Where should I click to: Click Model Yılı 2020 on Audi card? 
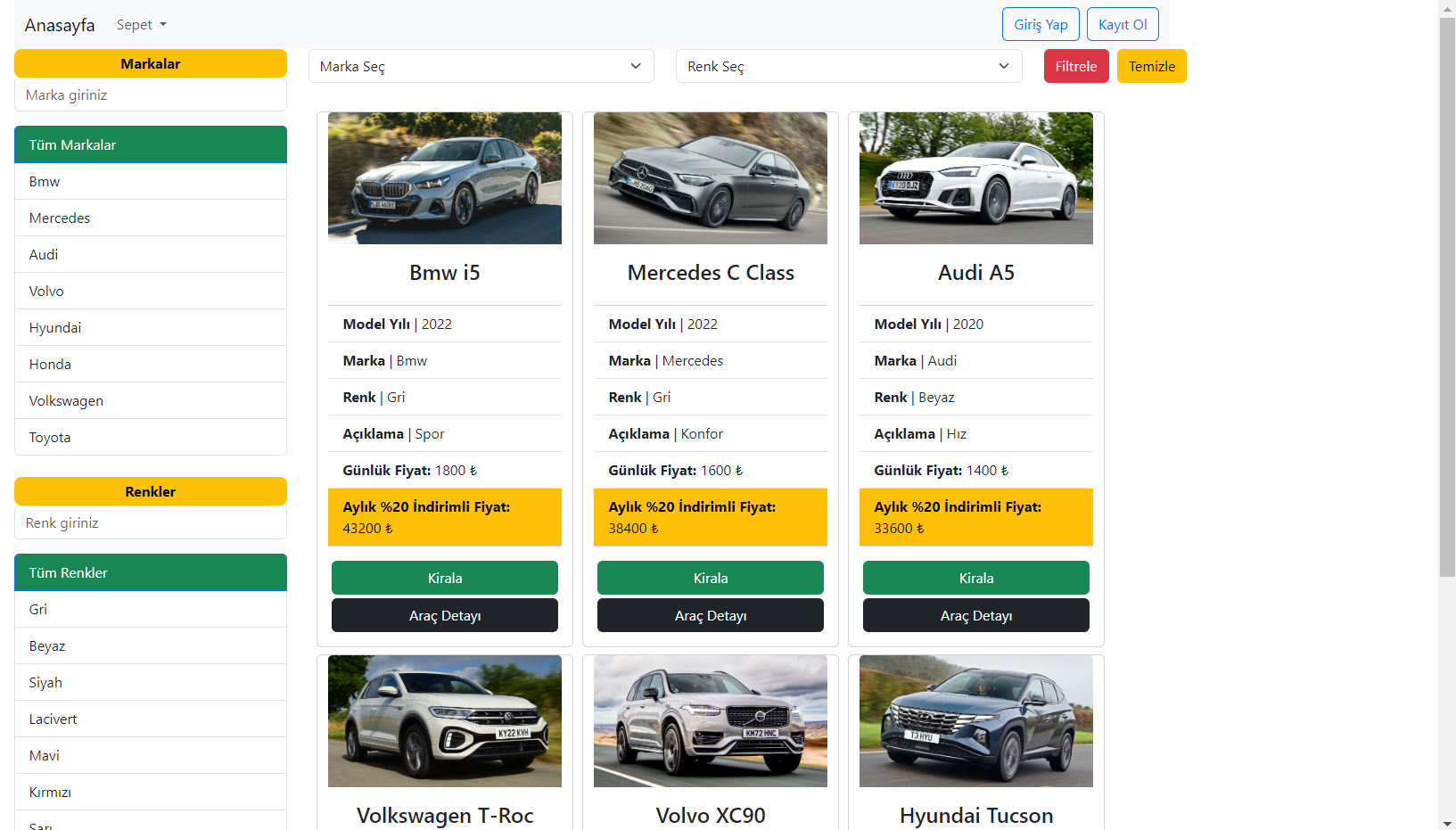pyautogui.click(x=976, y=324)
